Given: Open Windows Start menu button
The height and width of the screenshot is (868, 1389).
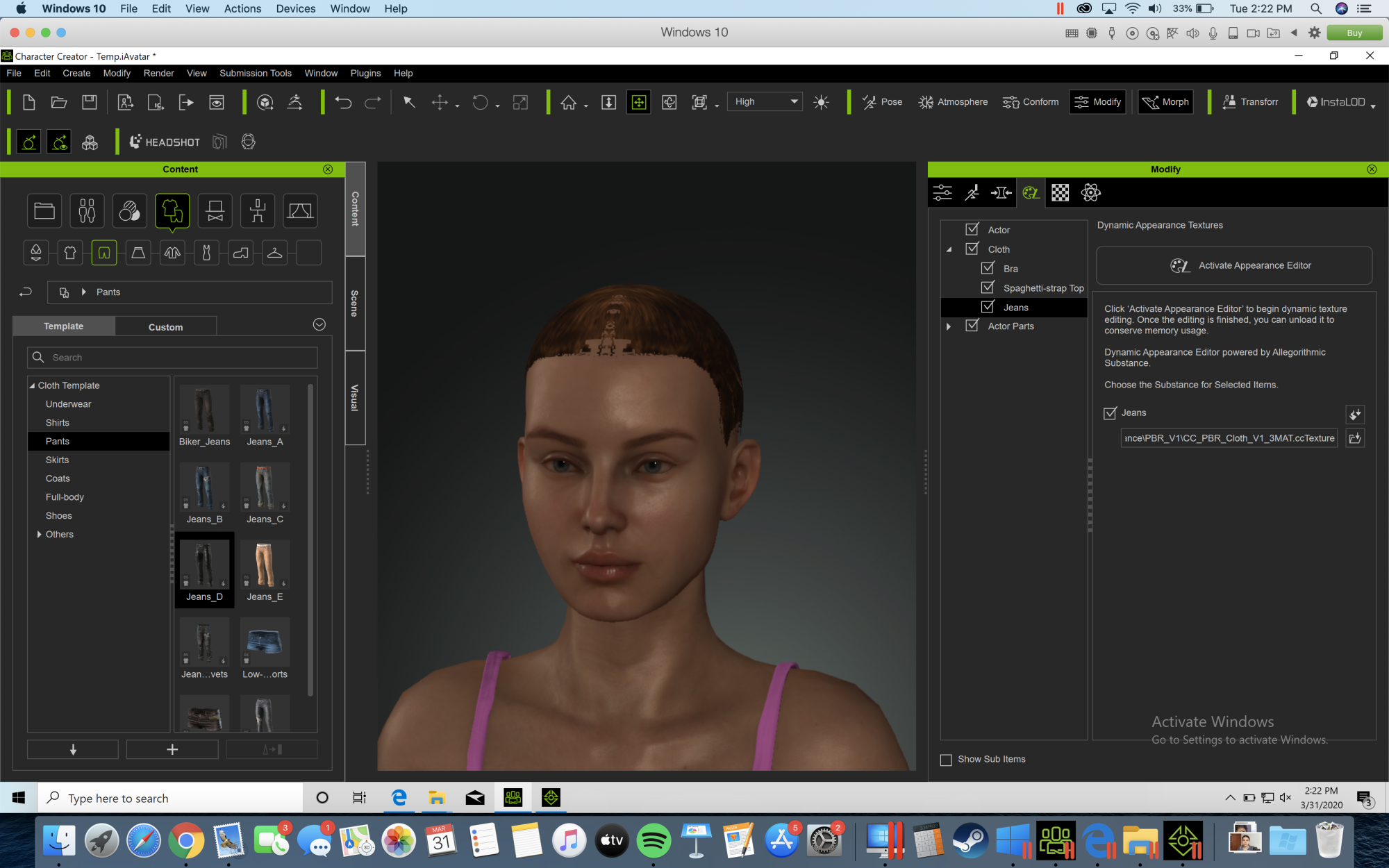Looking at the screenshot, I should (x=19, y=798).
